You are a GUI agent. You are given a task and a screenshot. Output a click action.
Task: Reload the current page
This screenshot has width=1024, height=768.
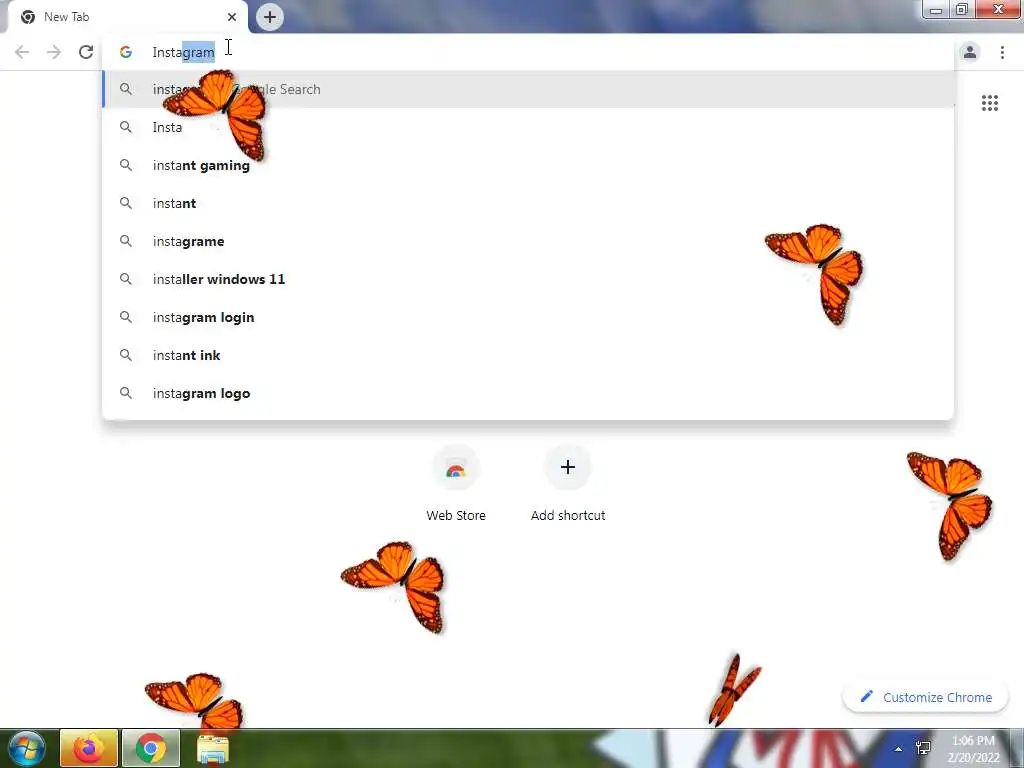pyautogui.click(x=86, y=52)
